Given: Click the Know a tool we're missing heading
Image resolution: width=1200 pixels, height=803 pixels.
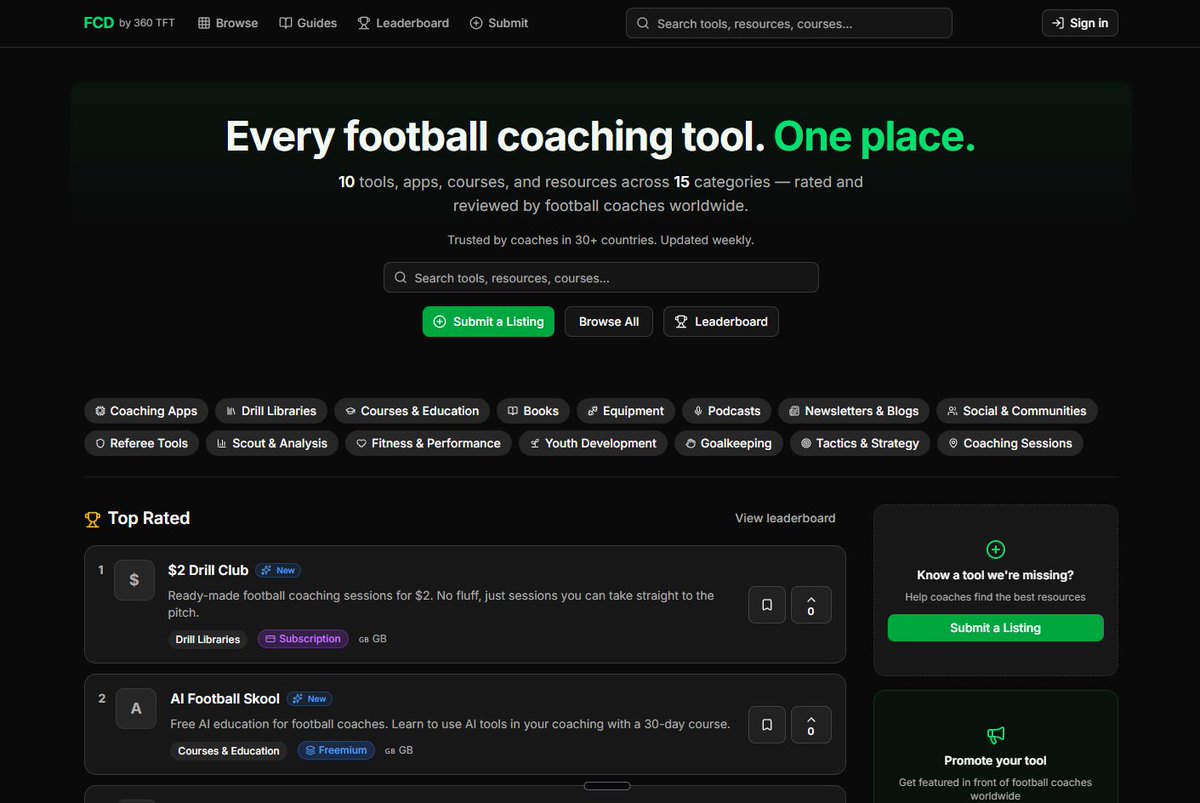Looking at the screenshot, I should coord(995,575).
